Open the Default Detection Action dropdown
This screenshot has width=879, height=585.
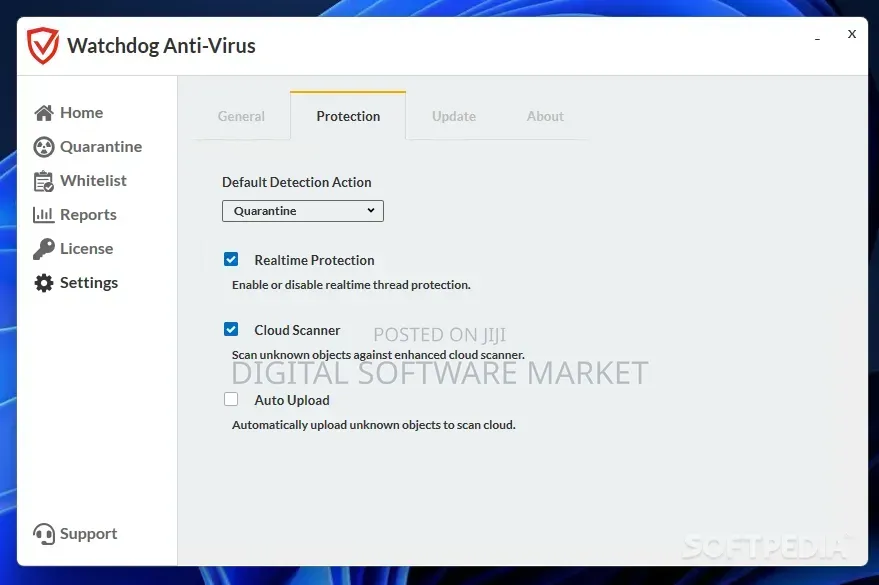(303, 211)
